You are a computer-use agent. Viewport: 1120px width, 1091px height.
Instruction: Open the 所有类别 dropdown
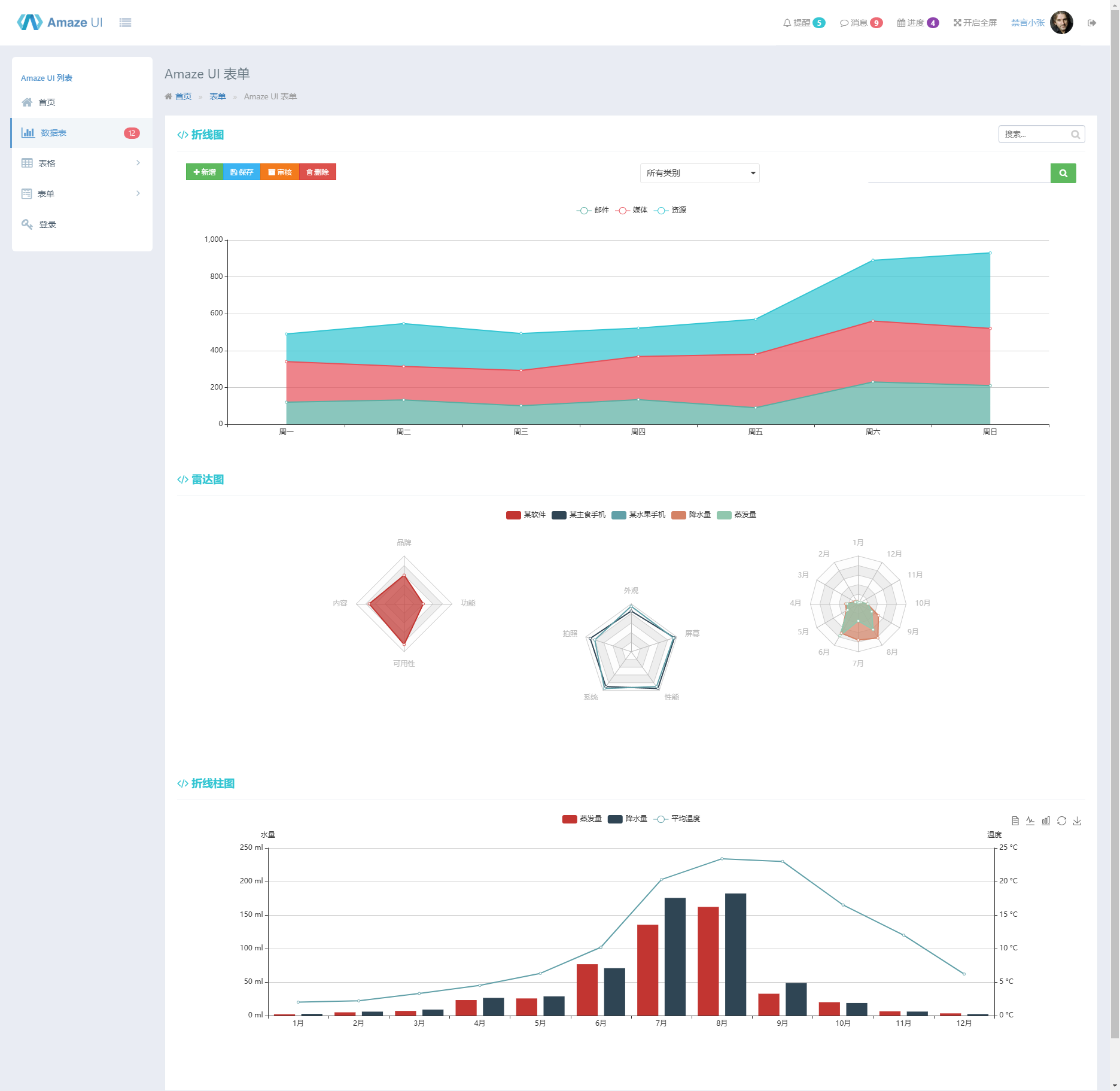(700, 173)
